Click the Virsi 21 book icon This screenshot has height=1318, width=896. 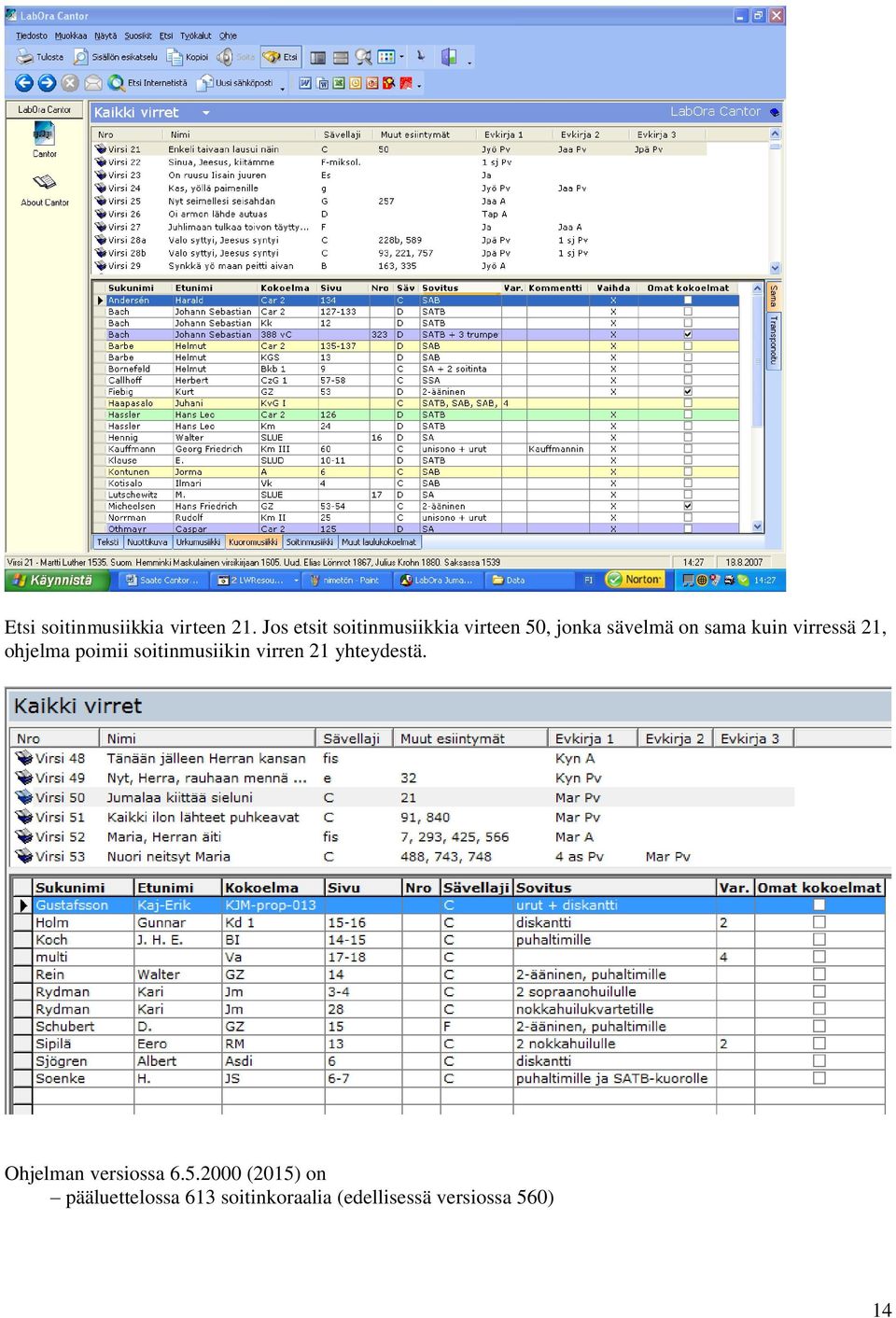point(100,149)
